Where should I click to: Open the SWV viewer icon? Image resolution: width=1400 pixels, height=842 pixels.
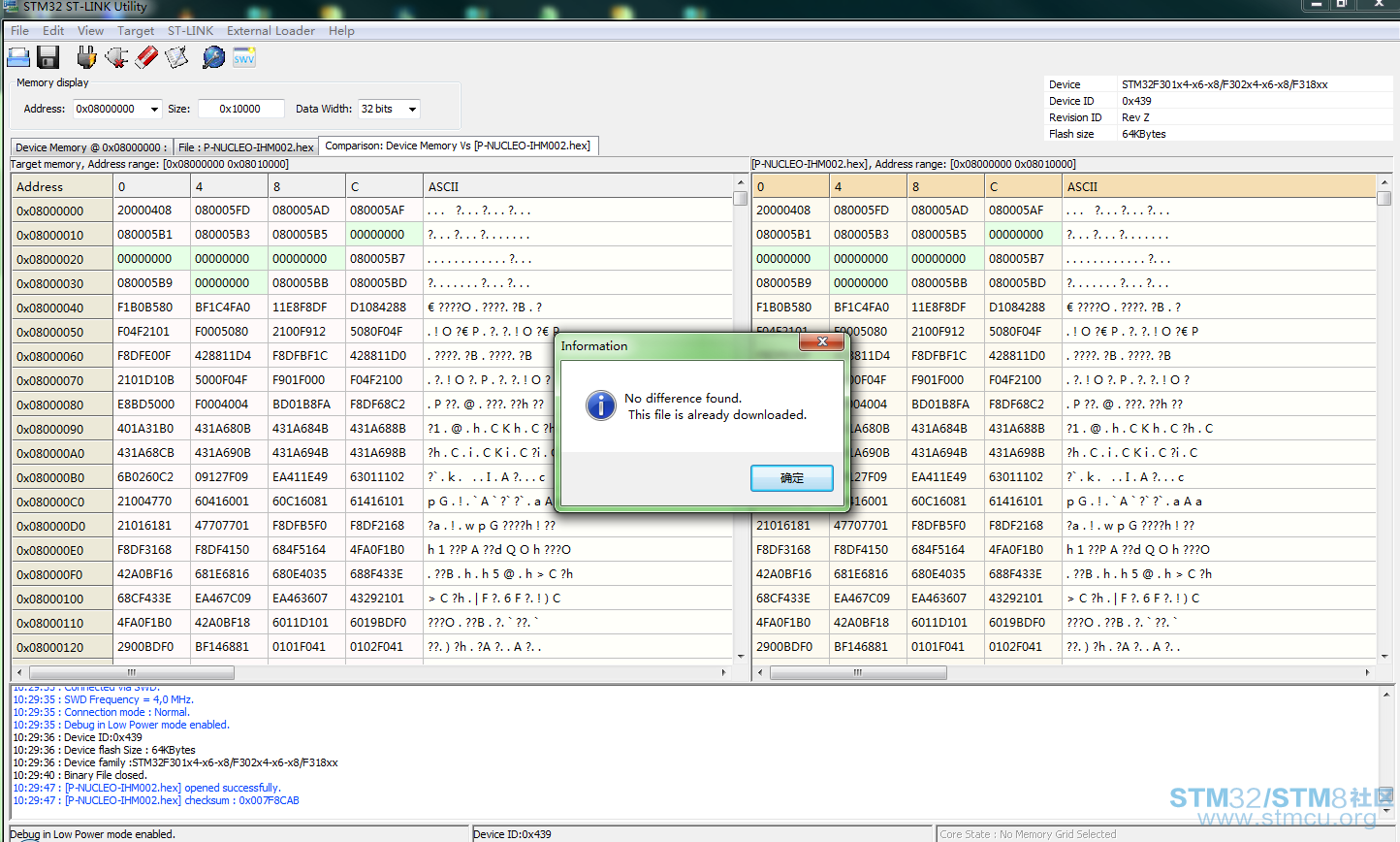[x=244, y=58]
